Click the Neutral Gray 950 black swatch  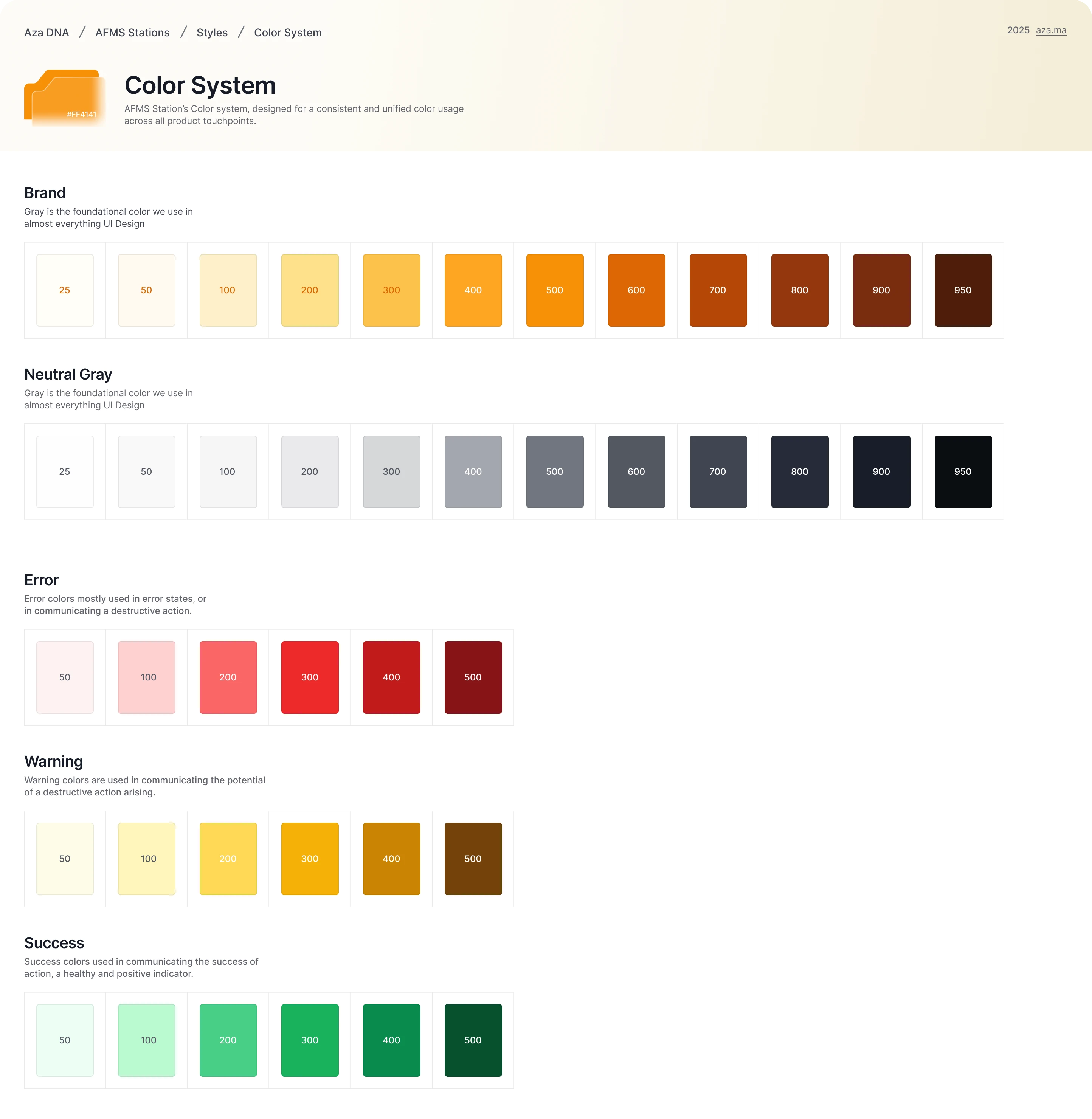962,471
